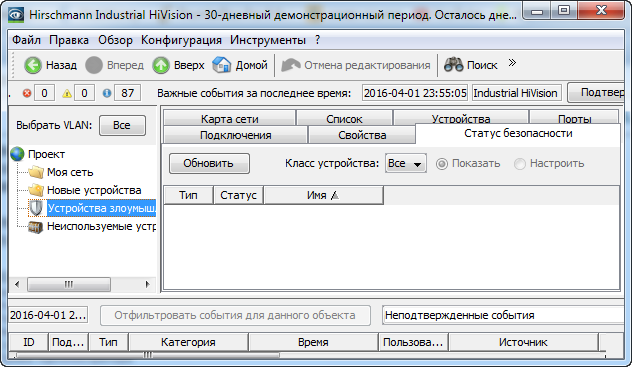The image size is (632, 367).
Task: Click the HiVision eye icon in title bar
Action: [16, 15]
